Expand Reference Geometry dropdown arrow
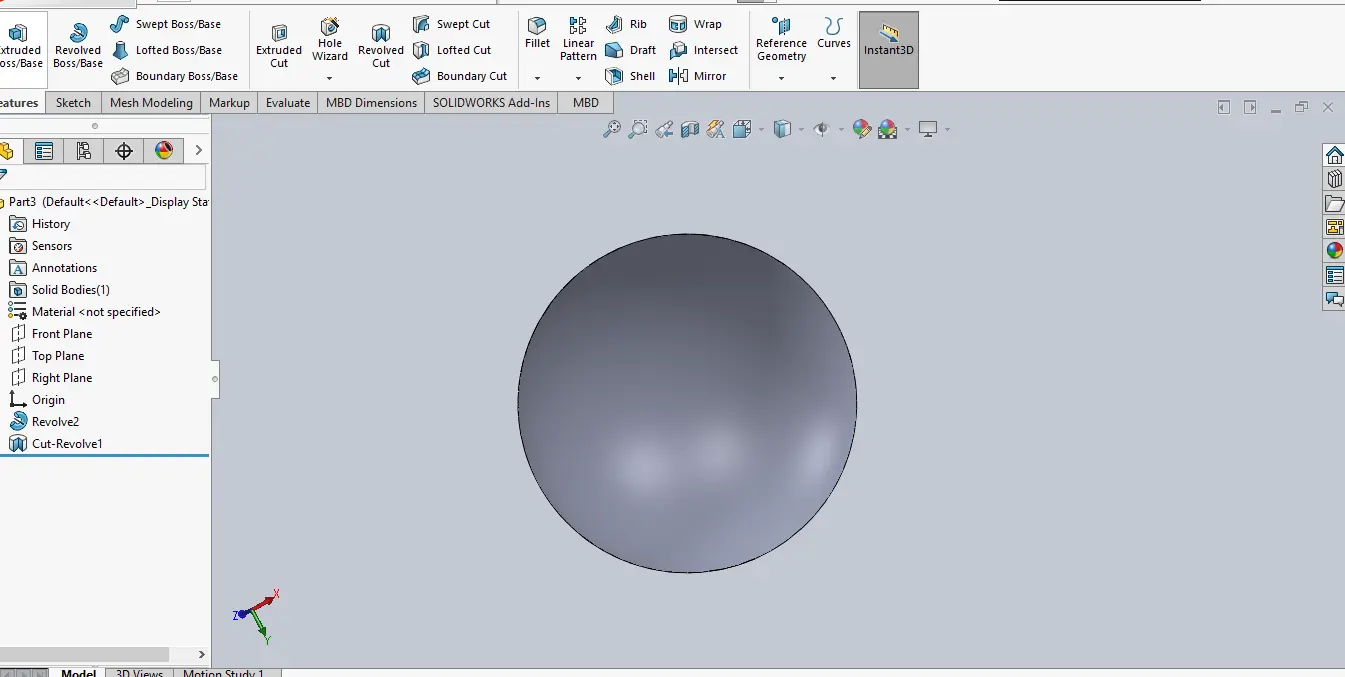1345x677 pixels. click(781, 78)
